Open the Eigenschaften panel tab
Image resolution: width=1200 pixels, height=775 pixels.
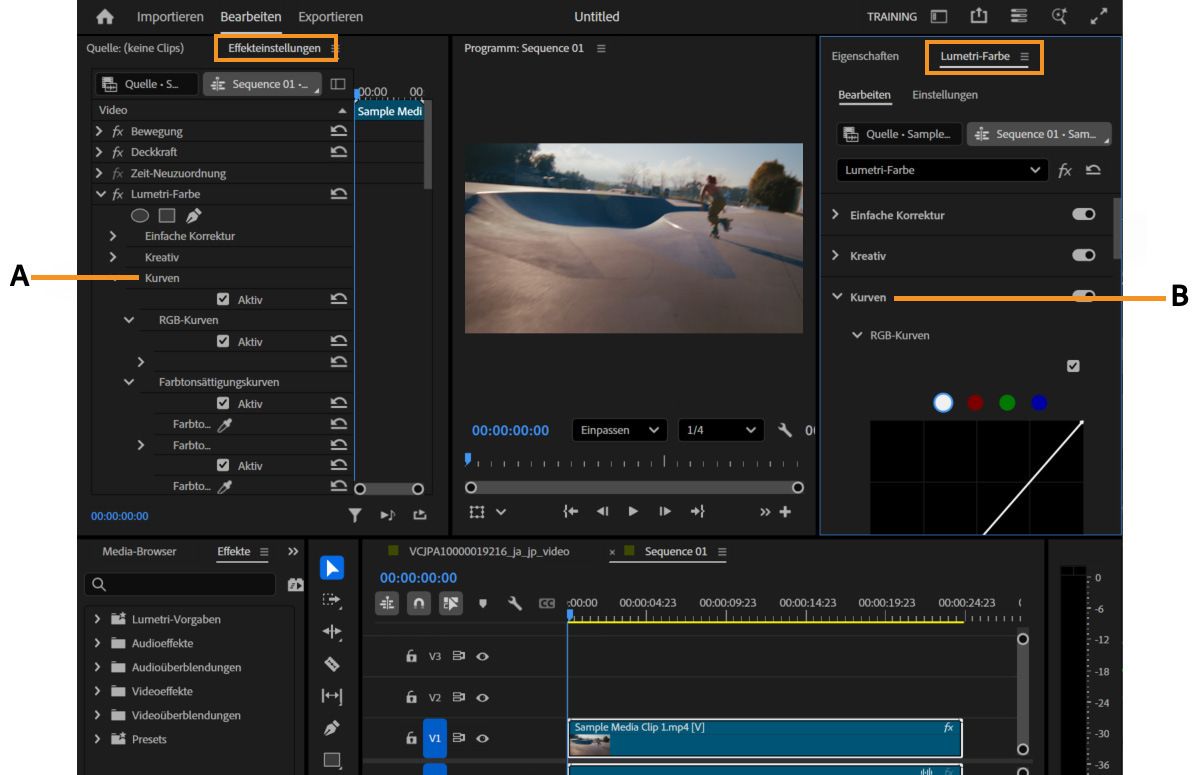pyautogui.click(x=865, y=57)
